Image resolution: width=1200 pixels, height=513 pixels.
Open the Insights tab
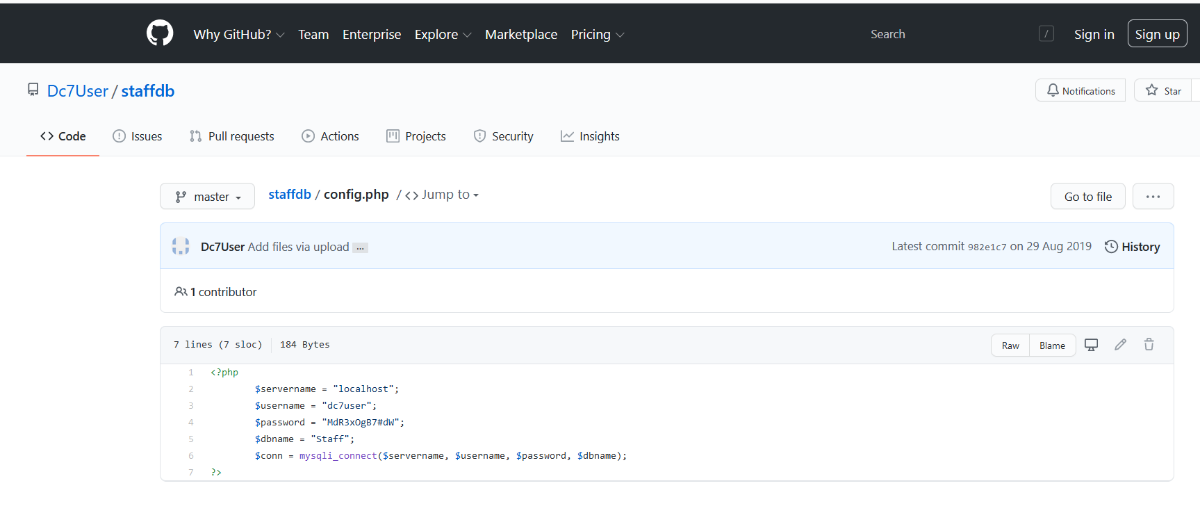pos(590,136)
